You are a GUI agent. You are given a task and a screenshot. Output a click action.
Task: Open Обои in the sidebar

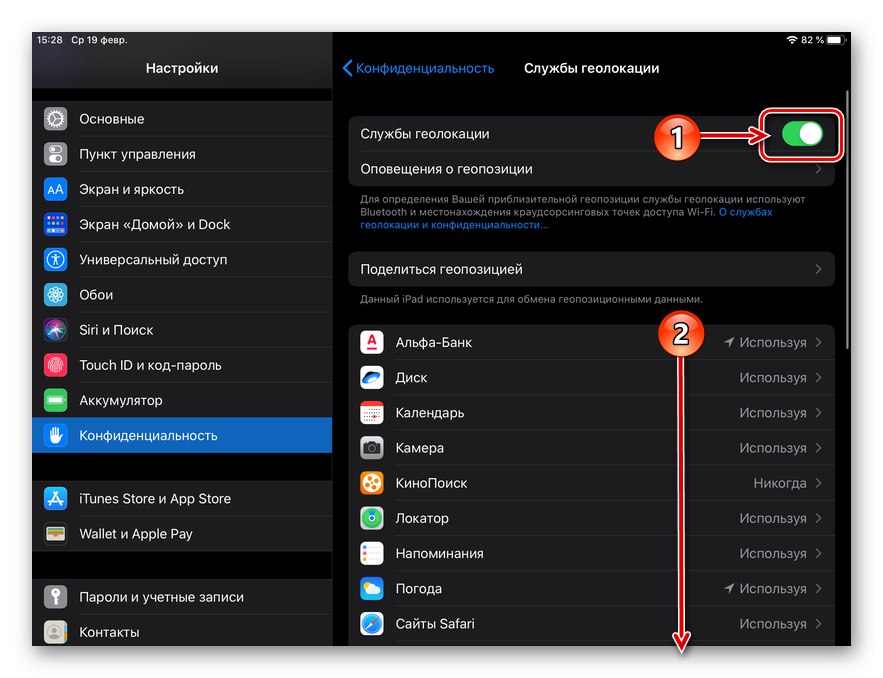[x=182, y=295]
